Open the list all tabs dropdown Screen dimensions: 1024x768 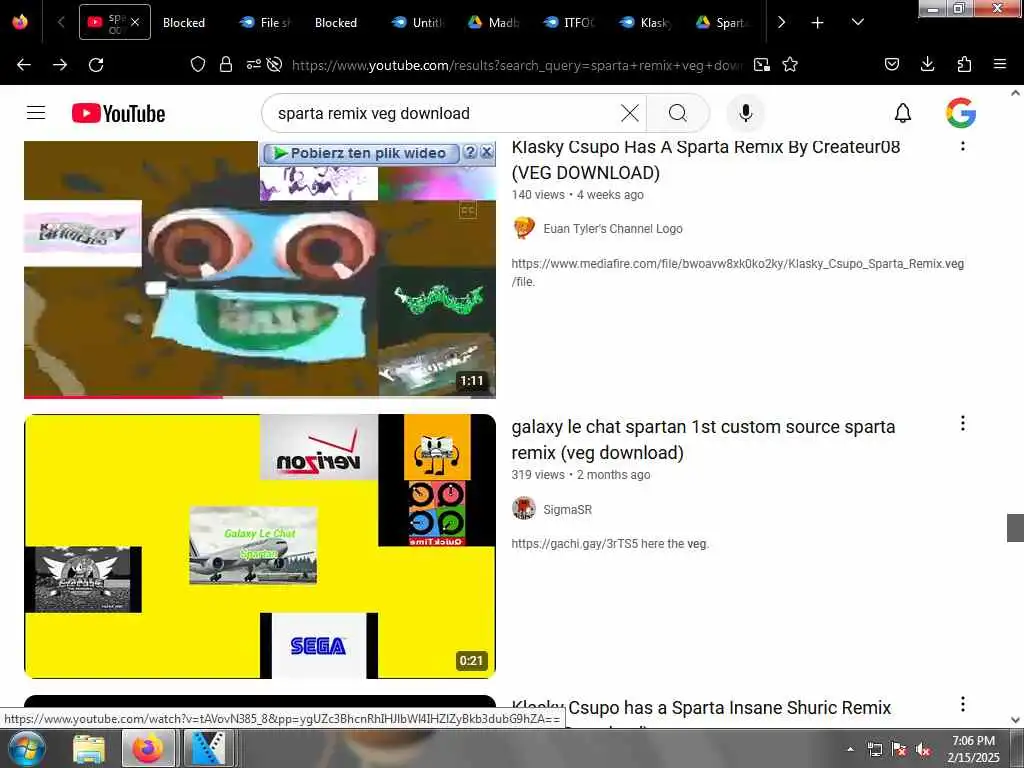[858, 22]
